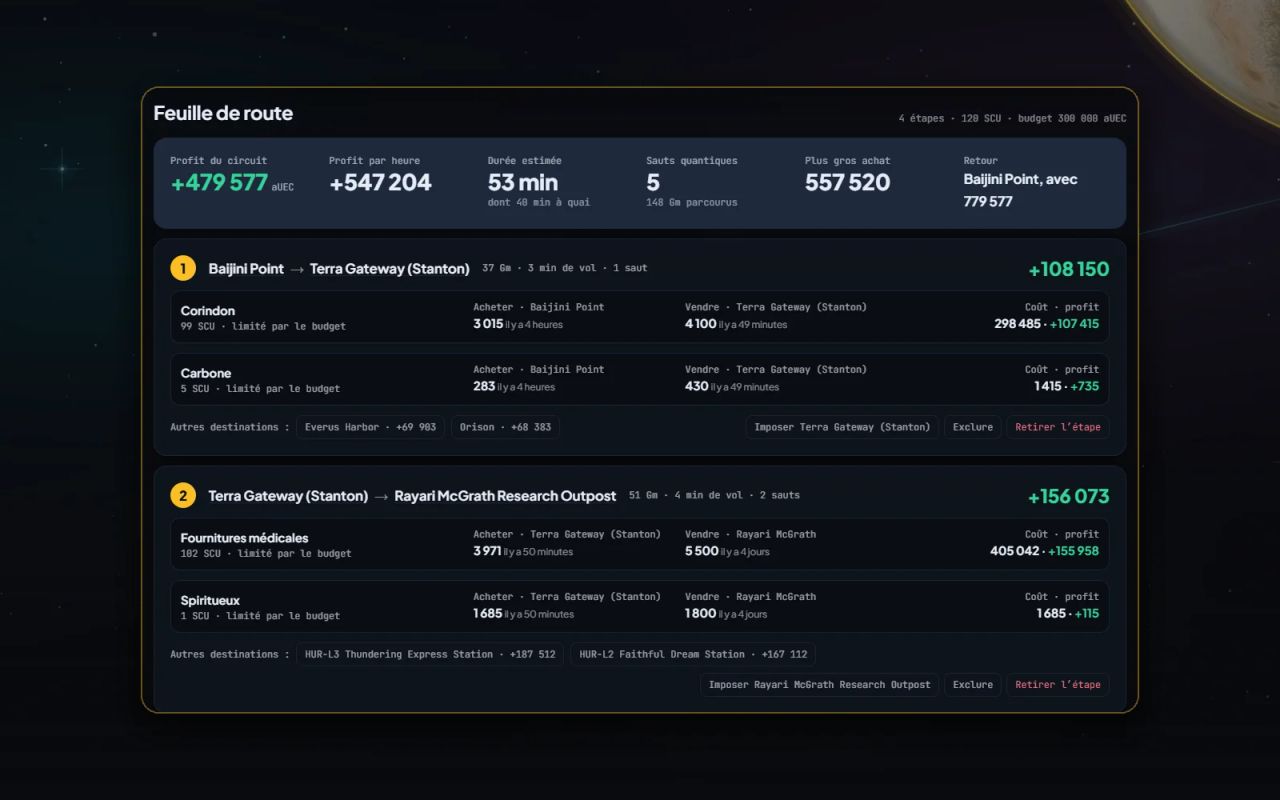Viewport: 1280px width, 800px height.
Task: Click the Carbone commodity name
Action: point(206,373)
